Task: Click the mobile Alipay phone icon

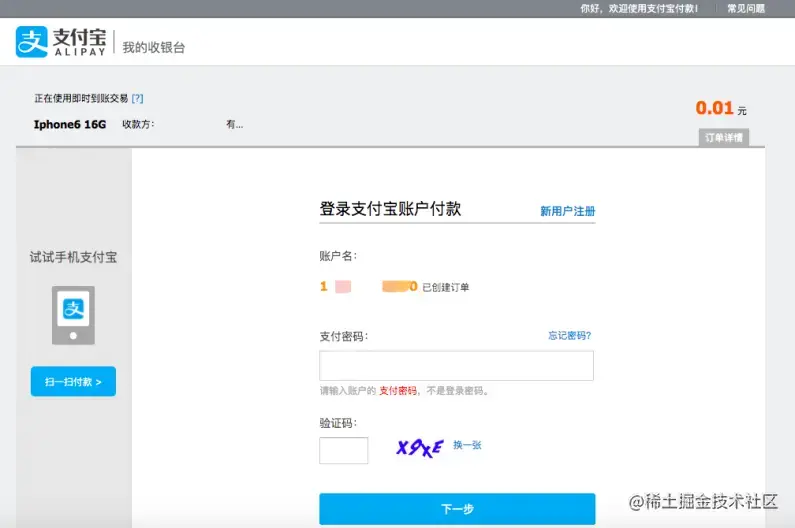Action: pos(73,315)
